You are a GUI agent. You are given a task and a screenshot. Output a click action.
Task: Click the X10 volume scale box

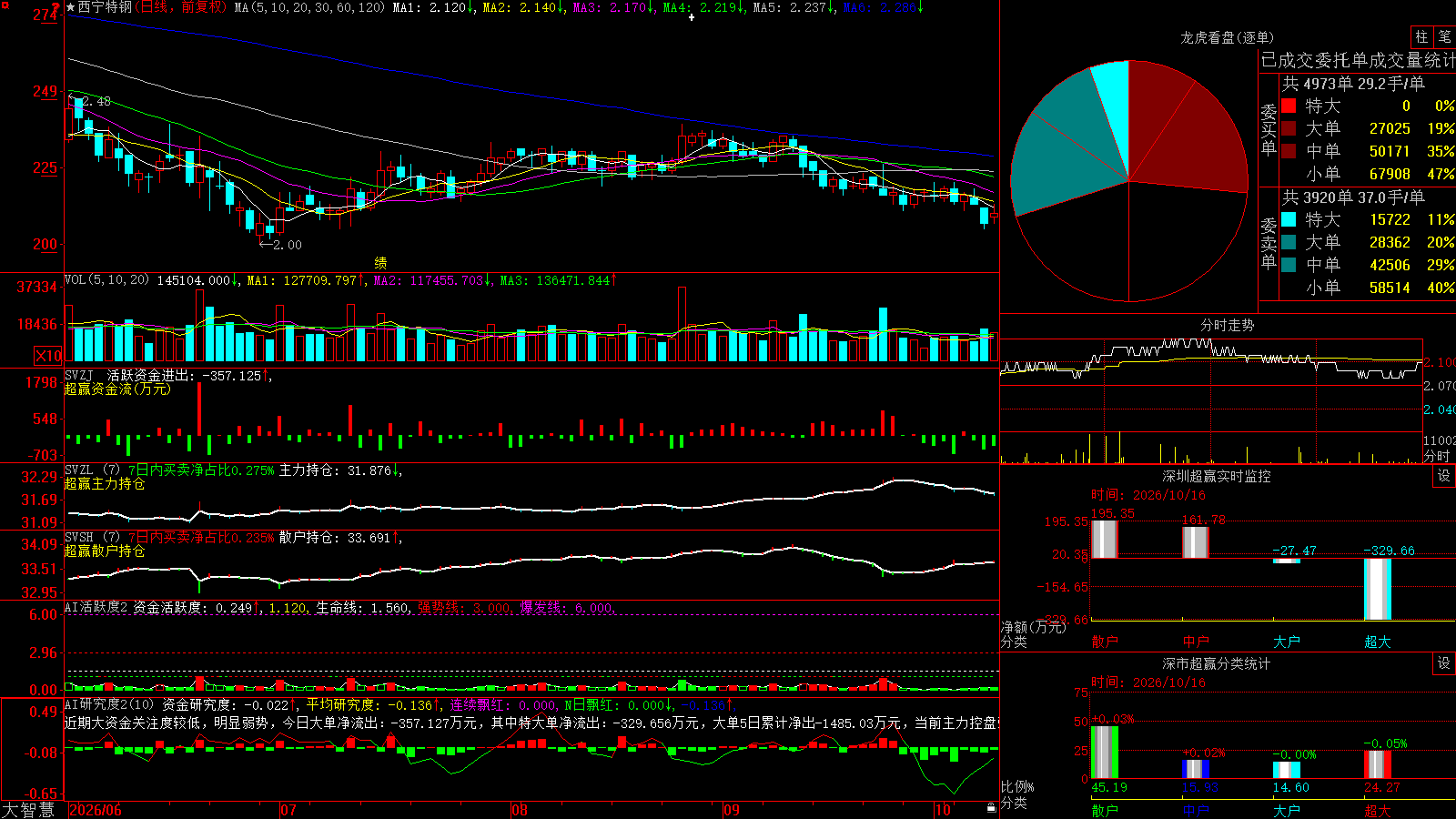point(49,356)
